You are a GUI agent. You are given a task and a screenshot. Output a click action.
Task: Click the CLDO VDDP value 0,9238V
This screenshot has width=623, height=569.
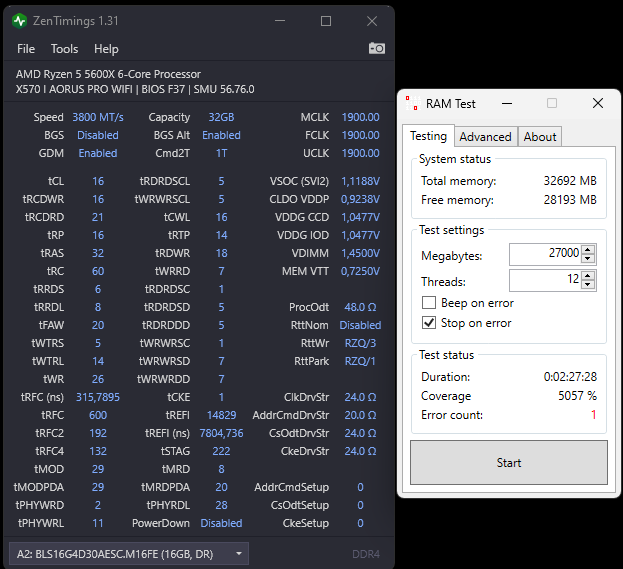(x=360, y=199)
